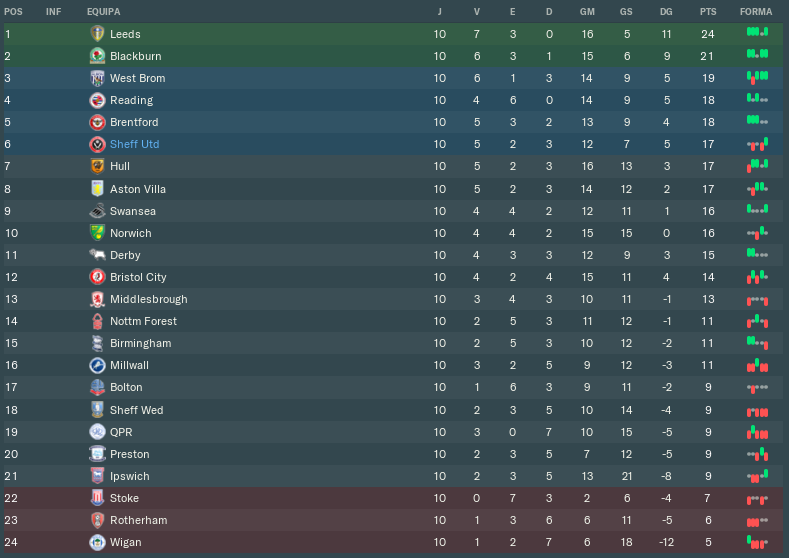789x558 pixels.
Task: Click the Blackburn club crest
Action: point(97,56)
